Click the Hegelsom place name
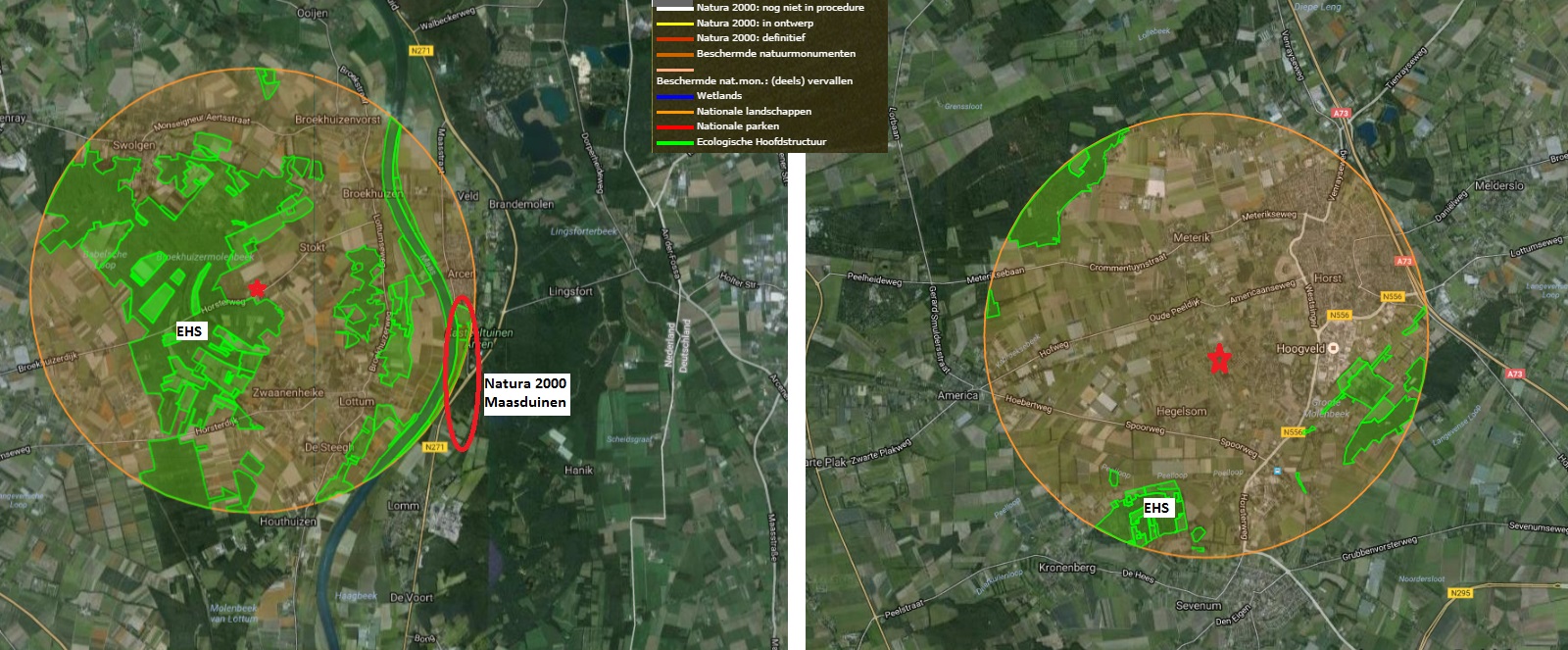The width and height of the screenshot is (1568, 650). point(1181,412)
